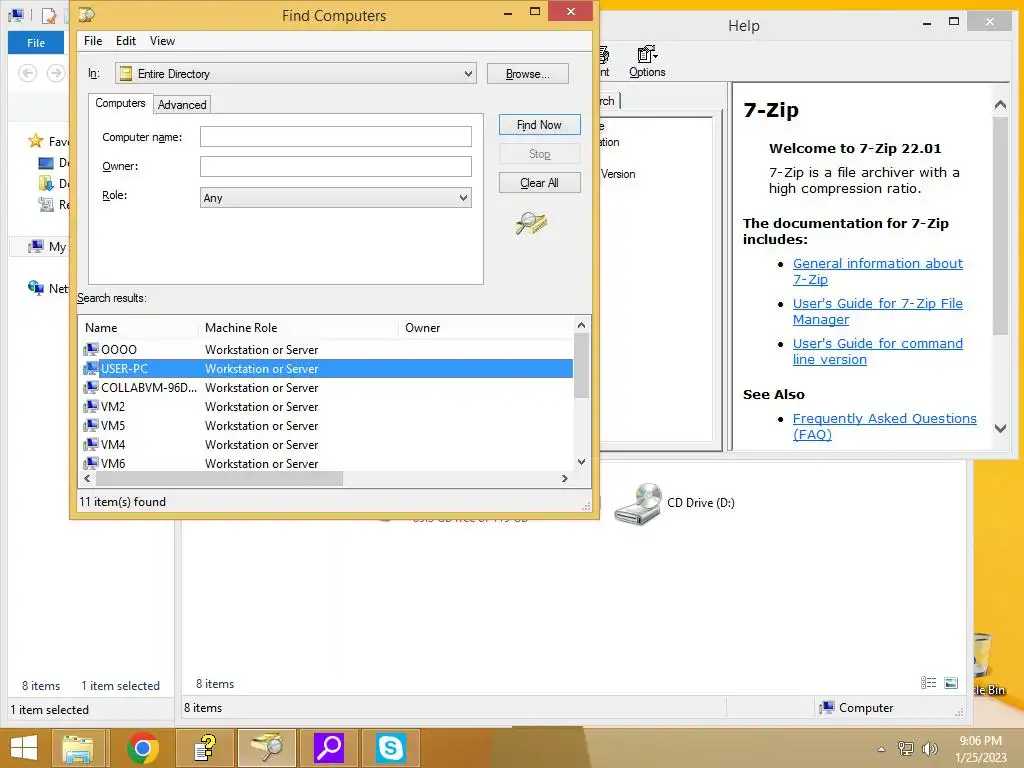The image size is (1024, 768).
Task: Click the CD Drive (D:) icon
Action: click(x=639, y=504)
